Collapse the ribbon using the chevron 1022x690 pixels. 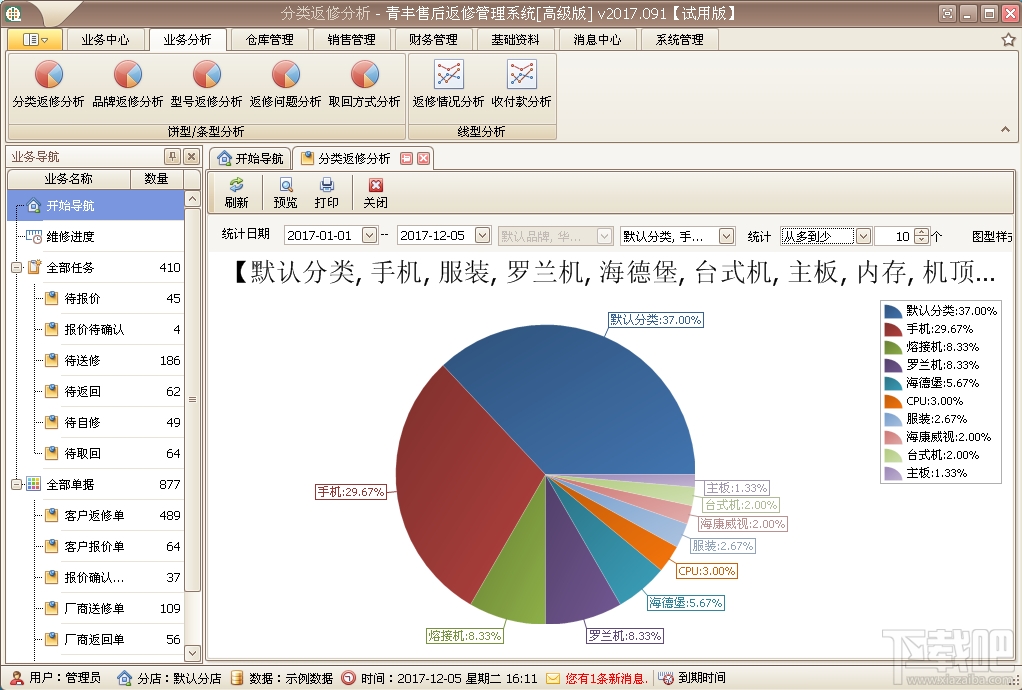[1007, 128]
